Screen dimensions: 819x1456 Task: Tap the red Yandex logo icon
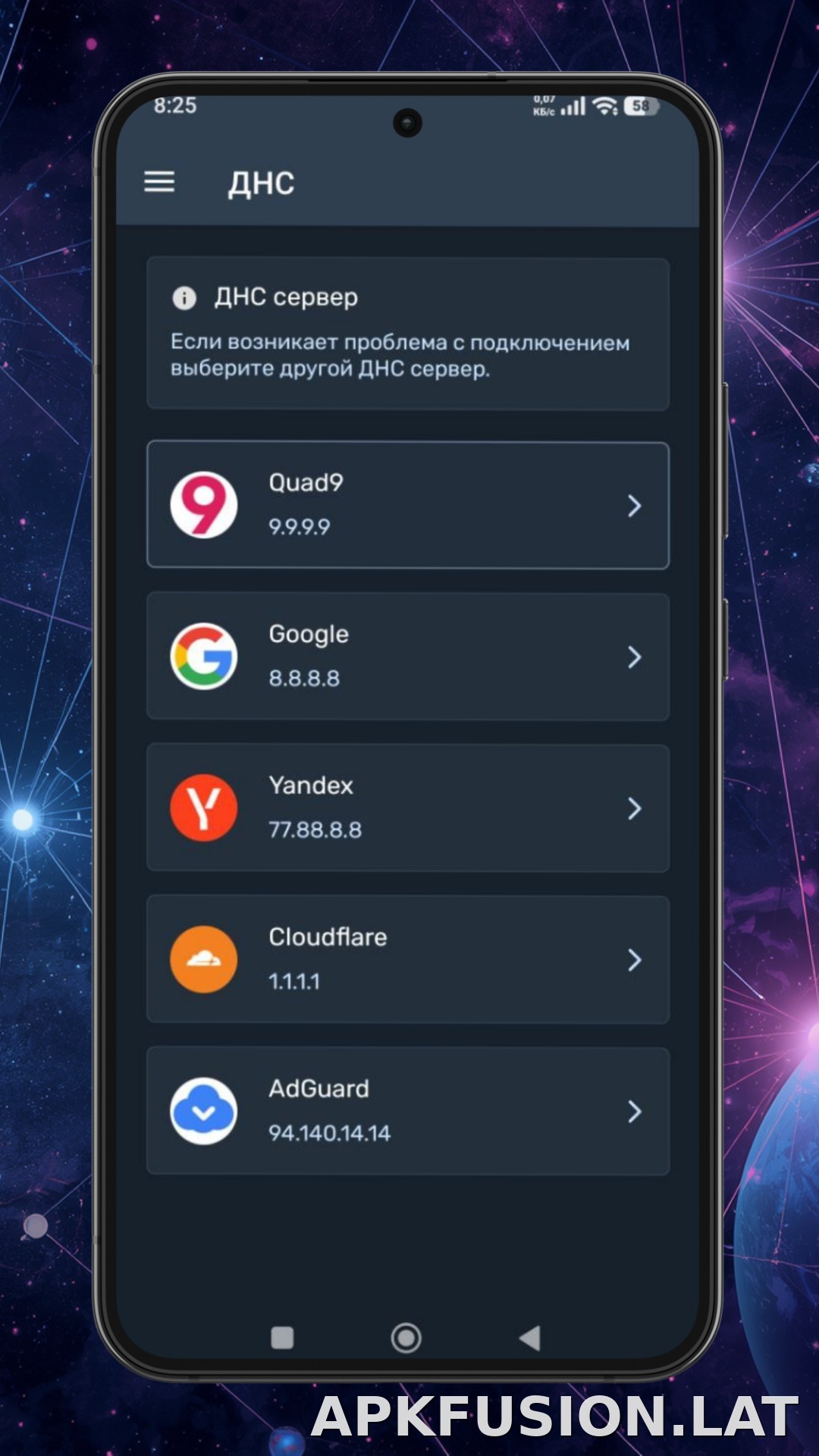[x=203, y=808]
